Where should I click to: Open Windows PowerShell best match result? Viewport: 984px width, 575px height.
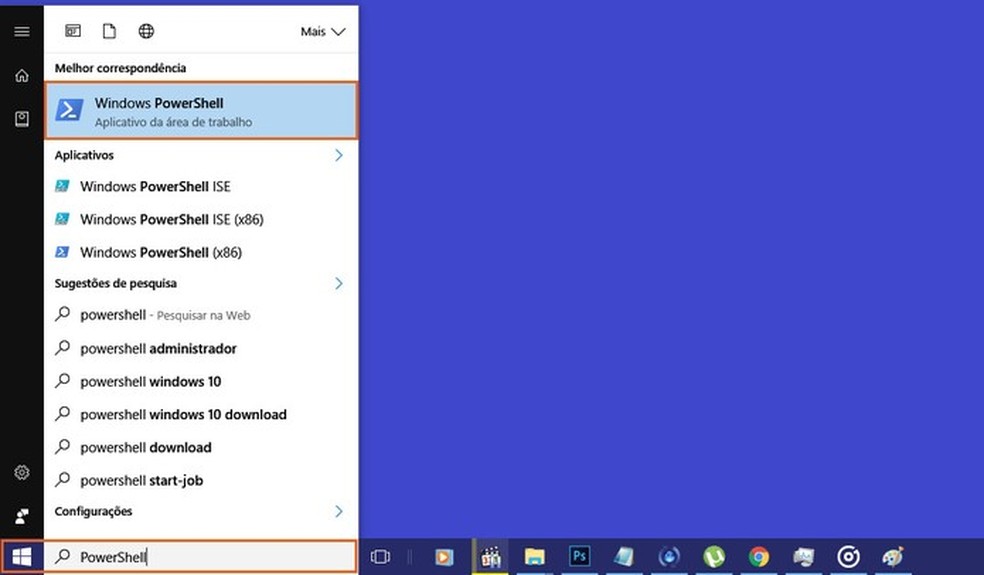(x=201, y=111)
